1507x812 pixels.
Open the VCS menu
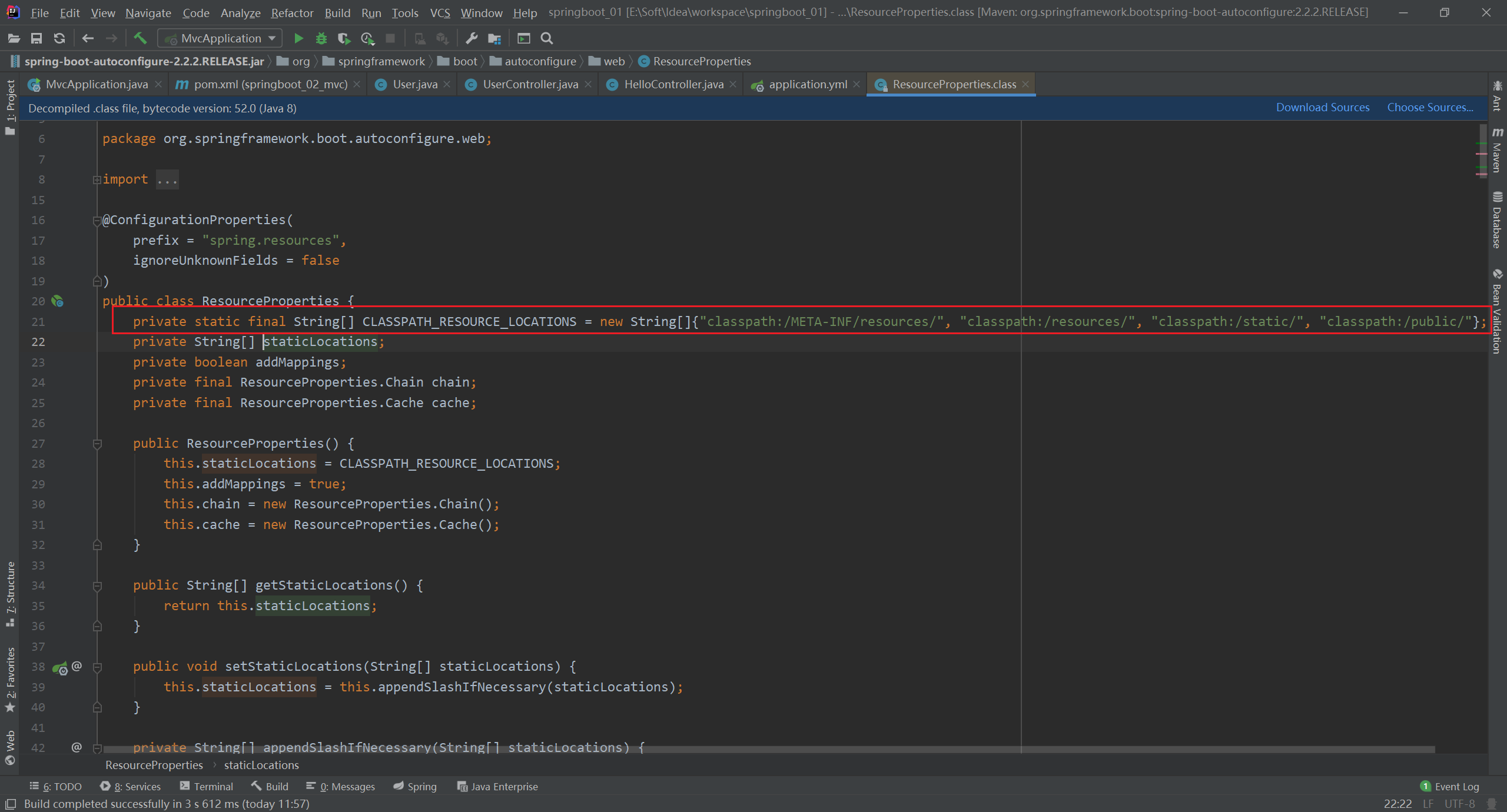440,12
